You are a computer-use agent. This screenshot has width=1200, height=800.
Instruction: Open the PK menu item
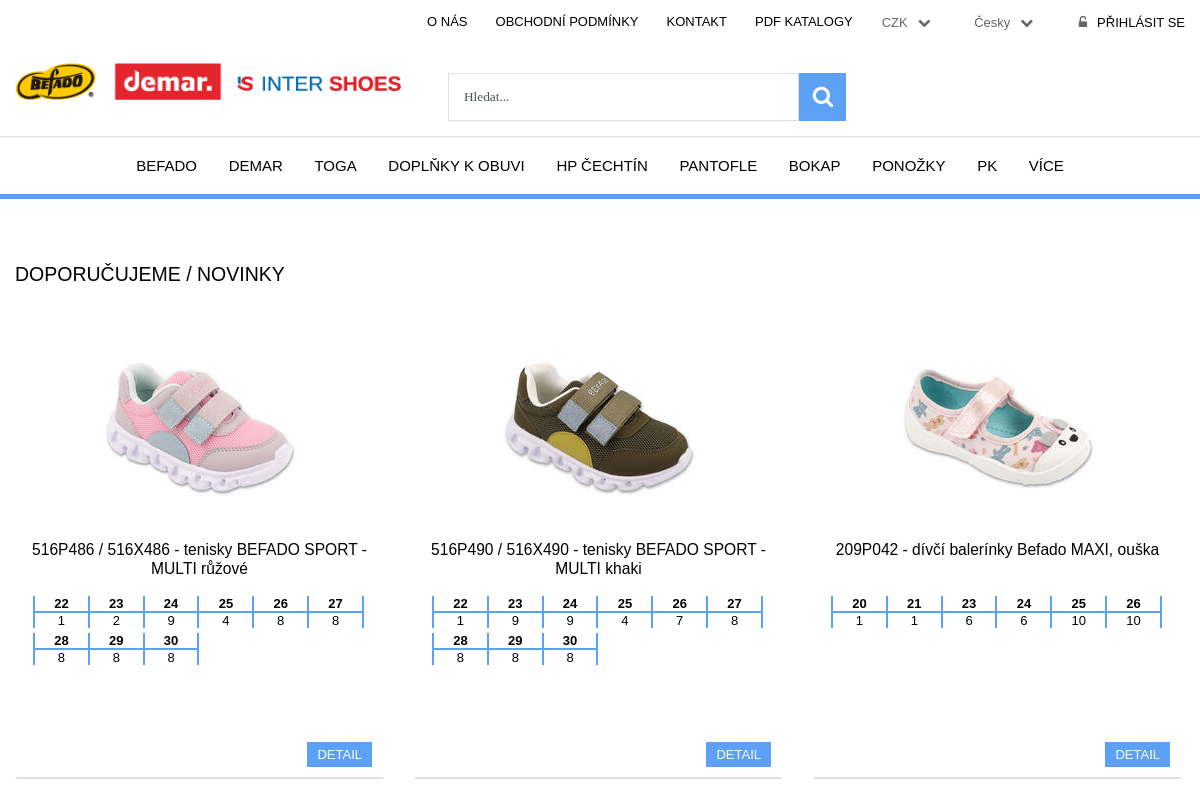pyautogui.click(x=987, y=166)
